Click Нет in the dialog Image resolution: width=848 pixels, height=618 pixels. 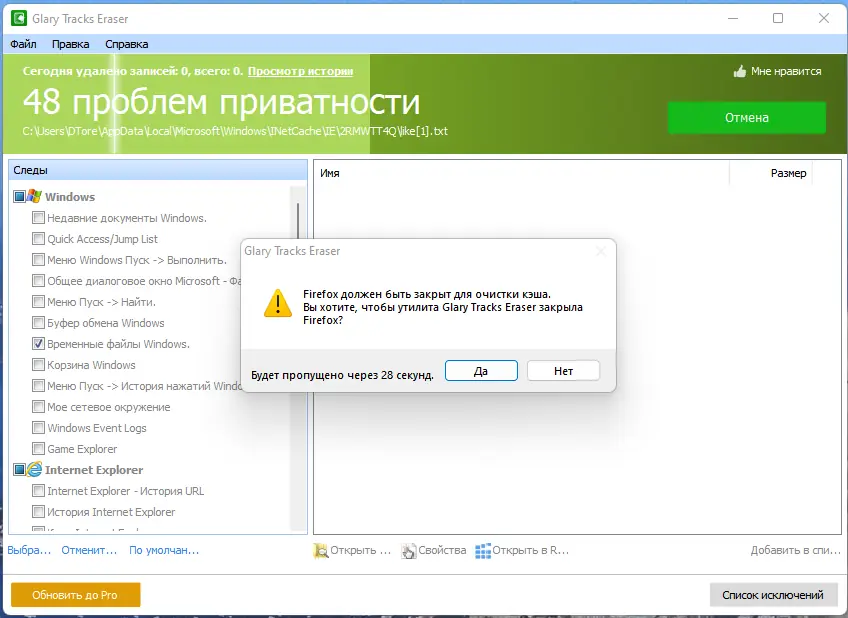pos(564,371)
